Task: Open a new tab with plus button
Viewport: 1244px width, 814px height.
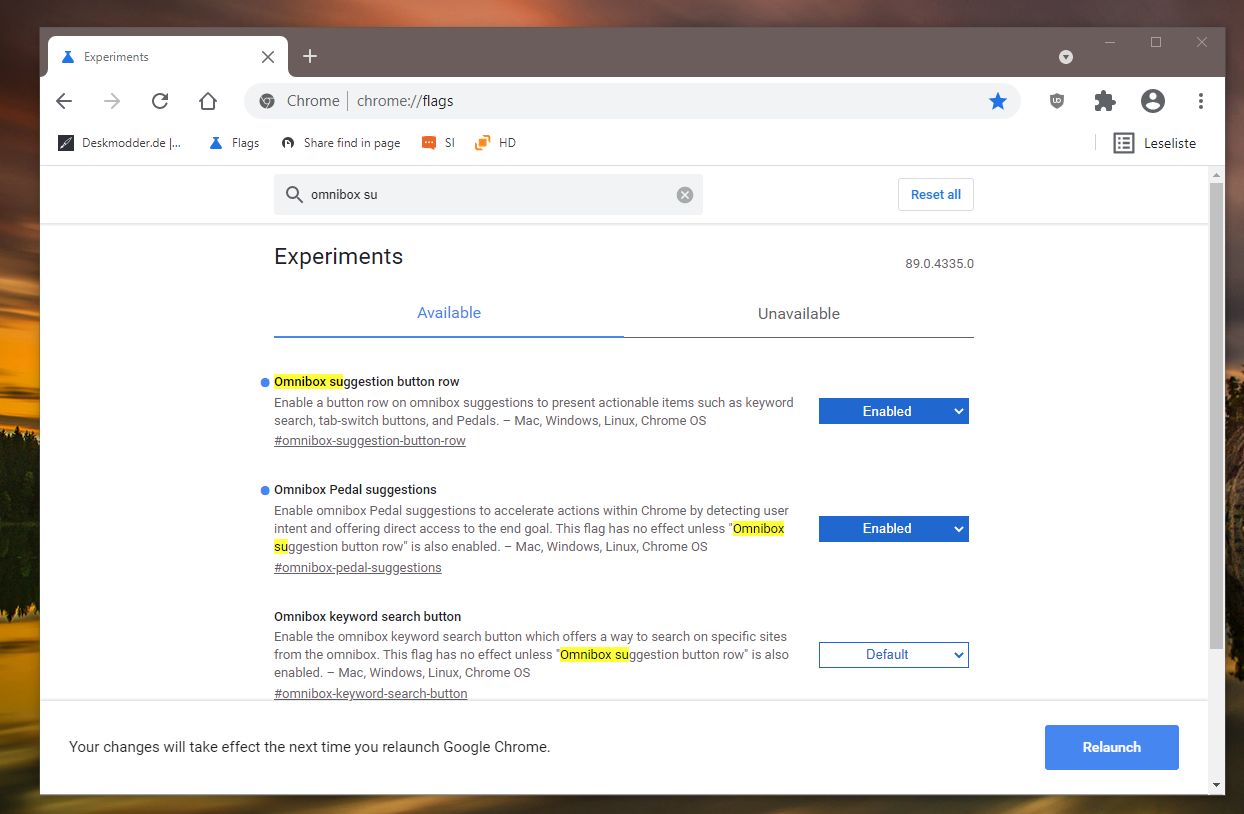Action: click(x=310, y=56)
